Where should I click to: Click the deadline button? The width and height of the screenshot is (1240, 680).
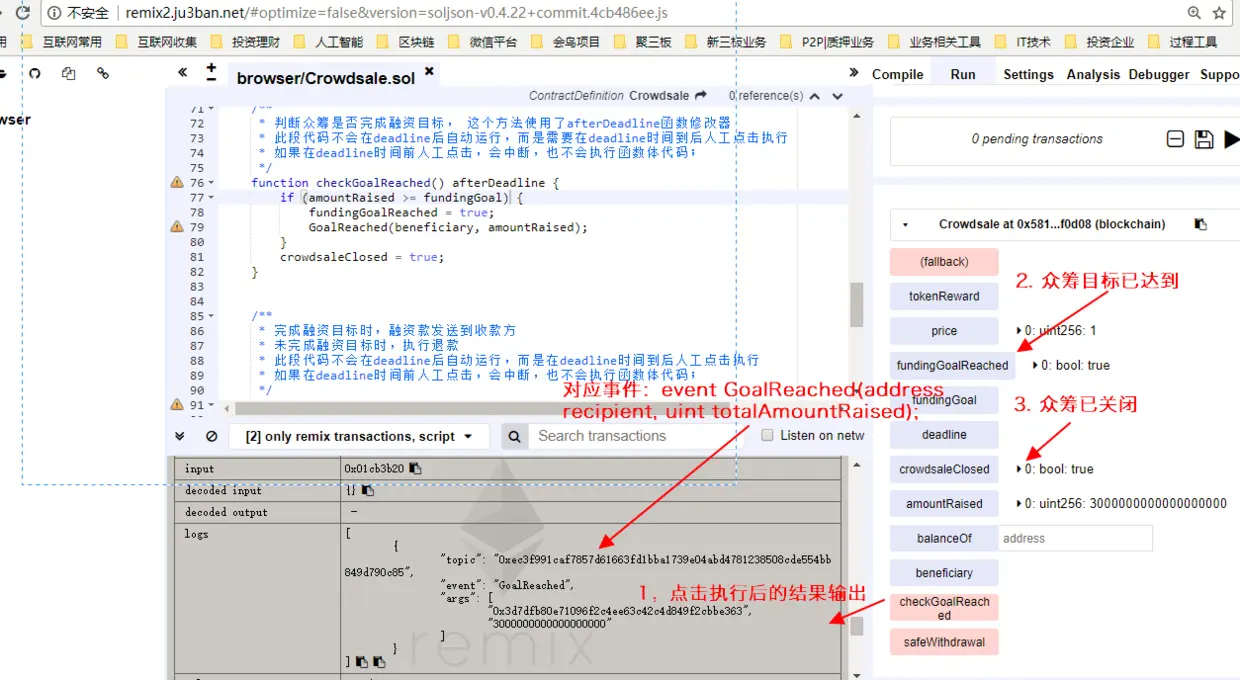pyautogui.click(x=944, y=435)
